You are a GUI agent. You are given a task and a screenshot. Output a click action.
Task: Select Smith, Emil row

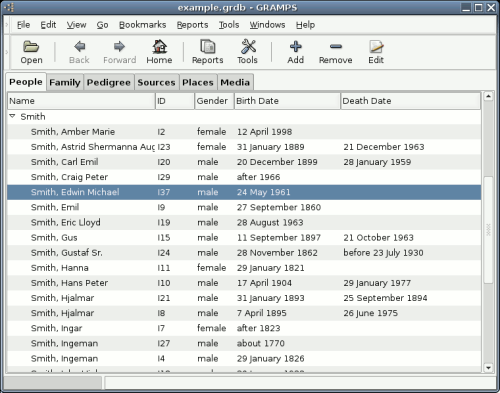pyautogui.click(x=244, y=207)
